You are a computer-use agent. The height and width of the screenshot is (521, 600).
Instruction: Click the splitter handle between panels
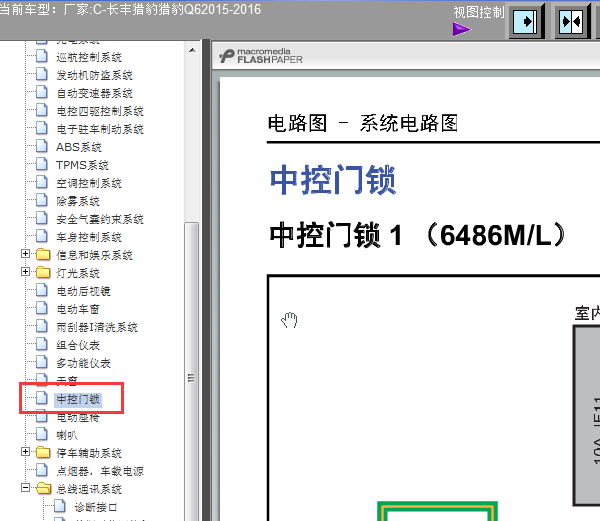pos(206,280)
